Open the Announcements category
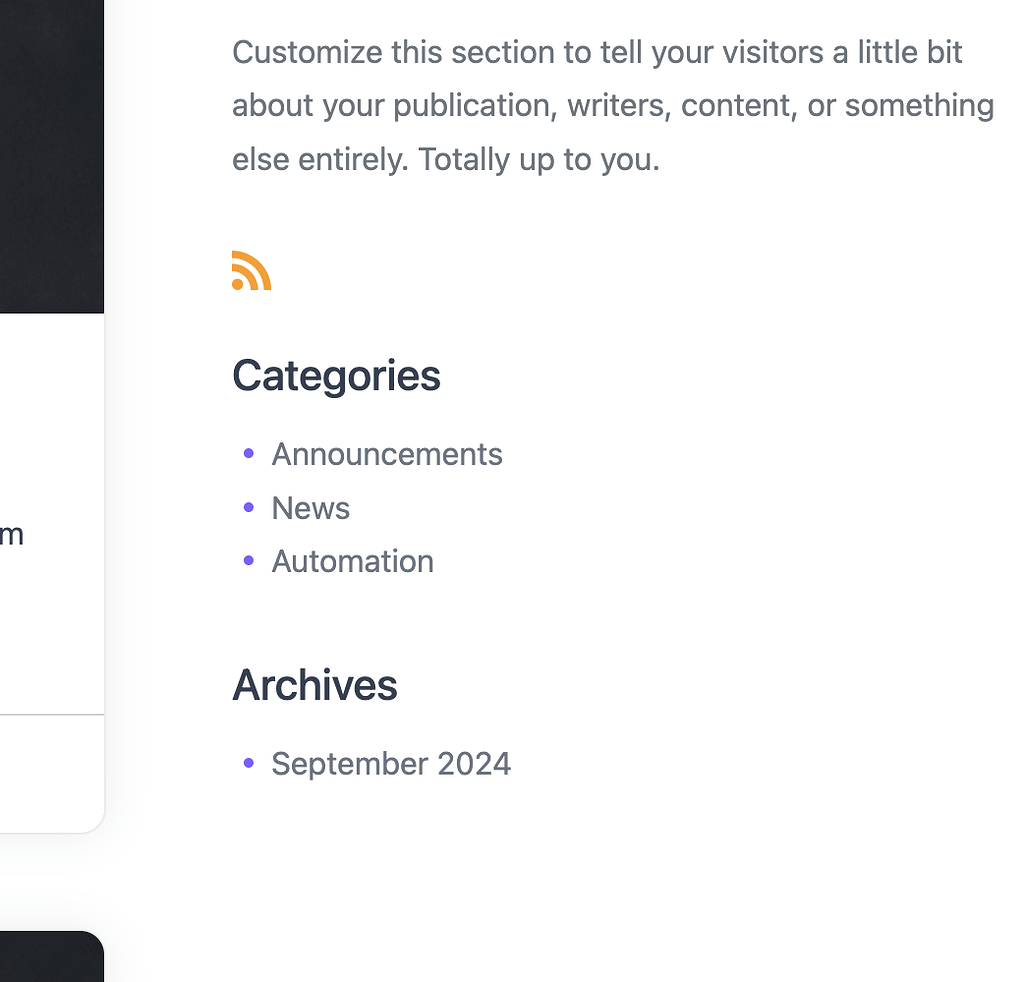Viewport: 1024px width, 982px height. (387, 454)
